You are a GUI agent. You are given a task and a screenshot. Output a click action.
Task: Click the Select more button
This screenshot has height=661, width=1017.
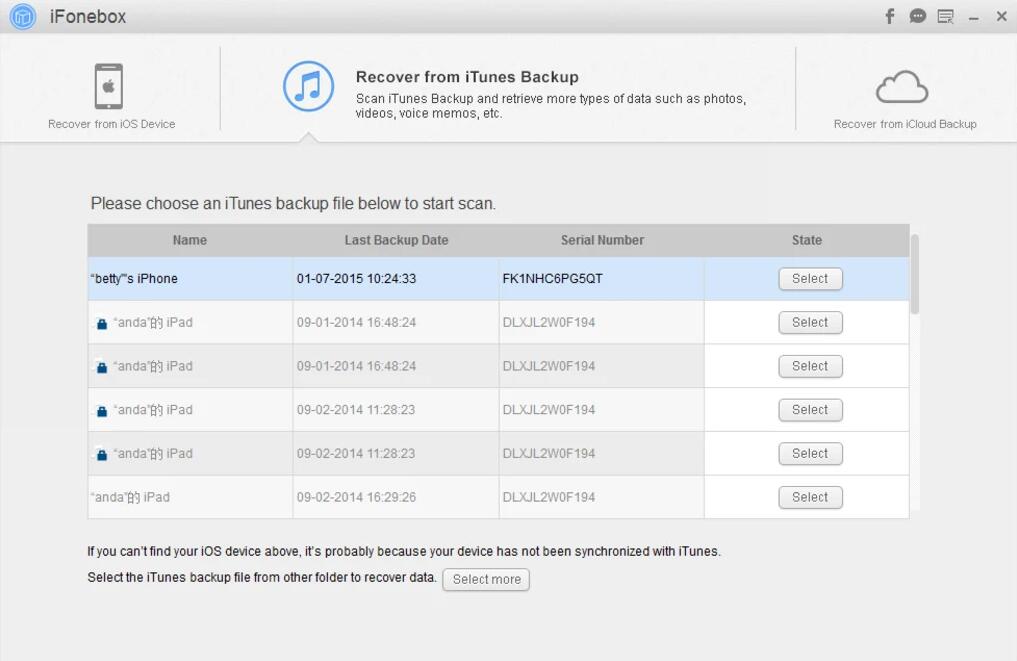[486, 579]
